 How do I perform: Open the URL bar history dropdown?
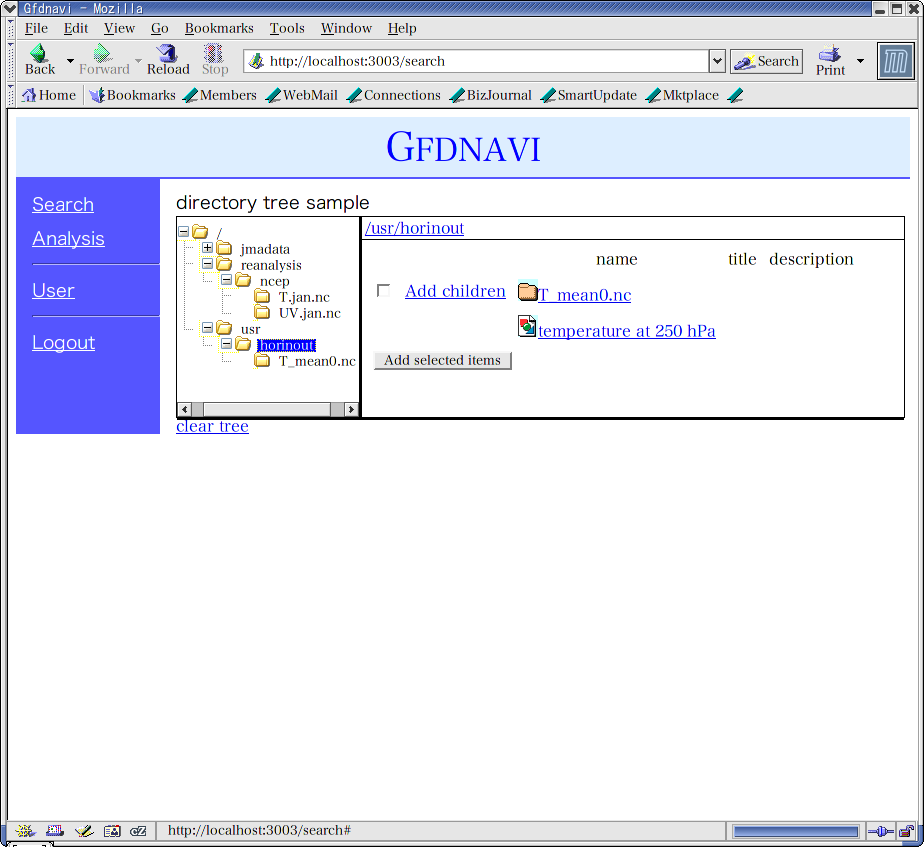[717, 61]
